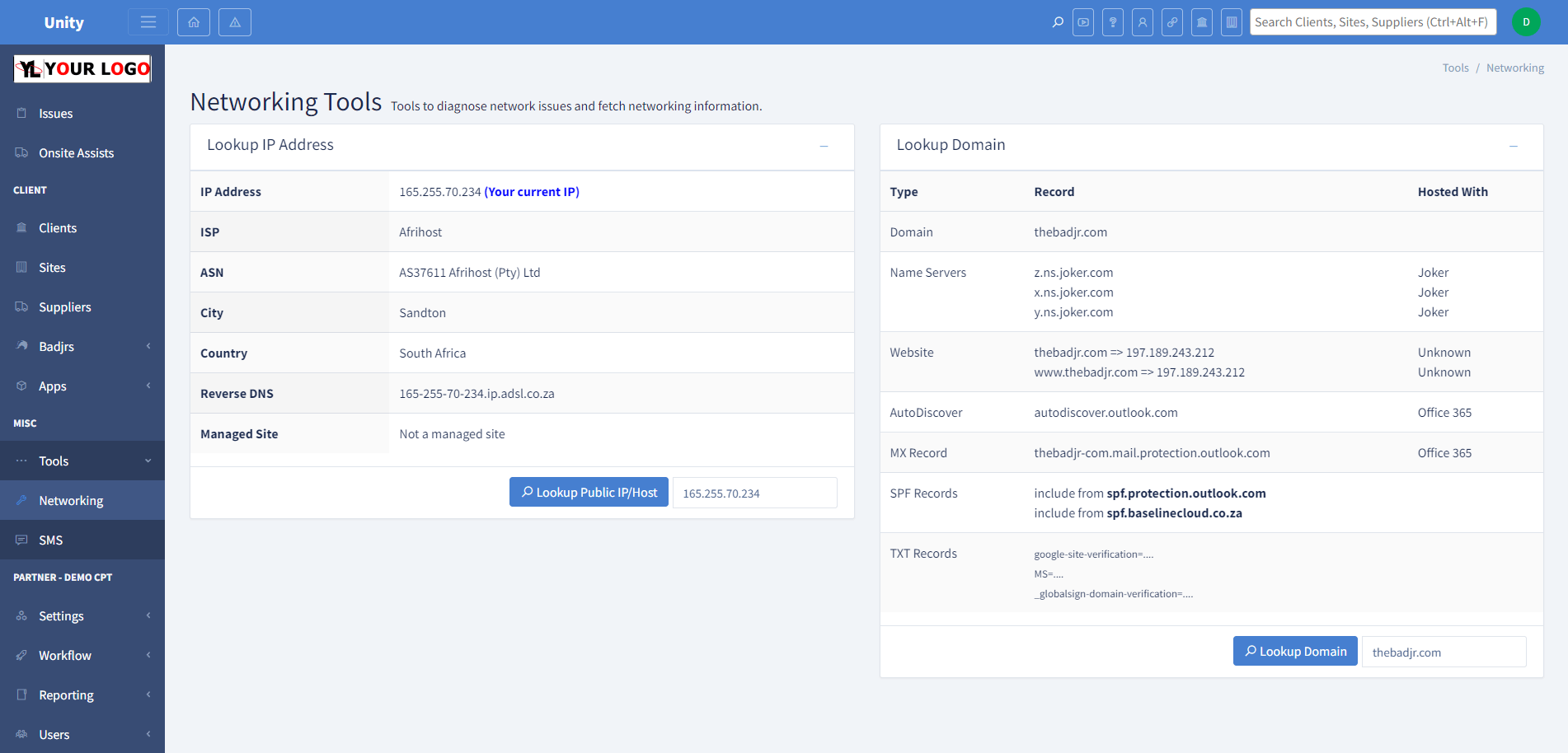Click spf.baselinecloud.co.za SPF record
1568x753 pixels.
(x=1174, y=513)
